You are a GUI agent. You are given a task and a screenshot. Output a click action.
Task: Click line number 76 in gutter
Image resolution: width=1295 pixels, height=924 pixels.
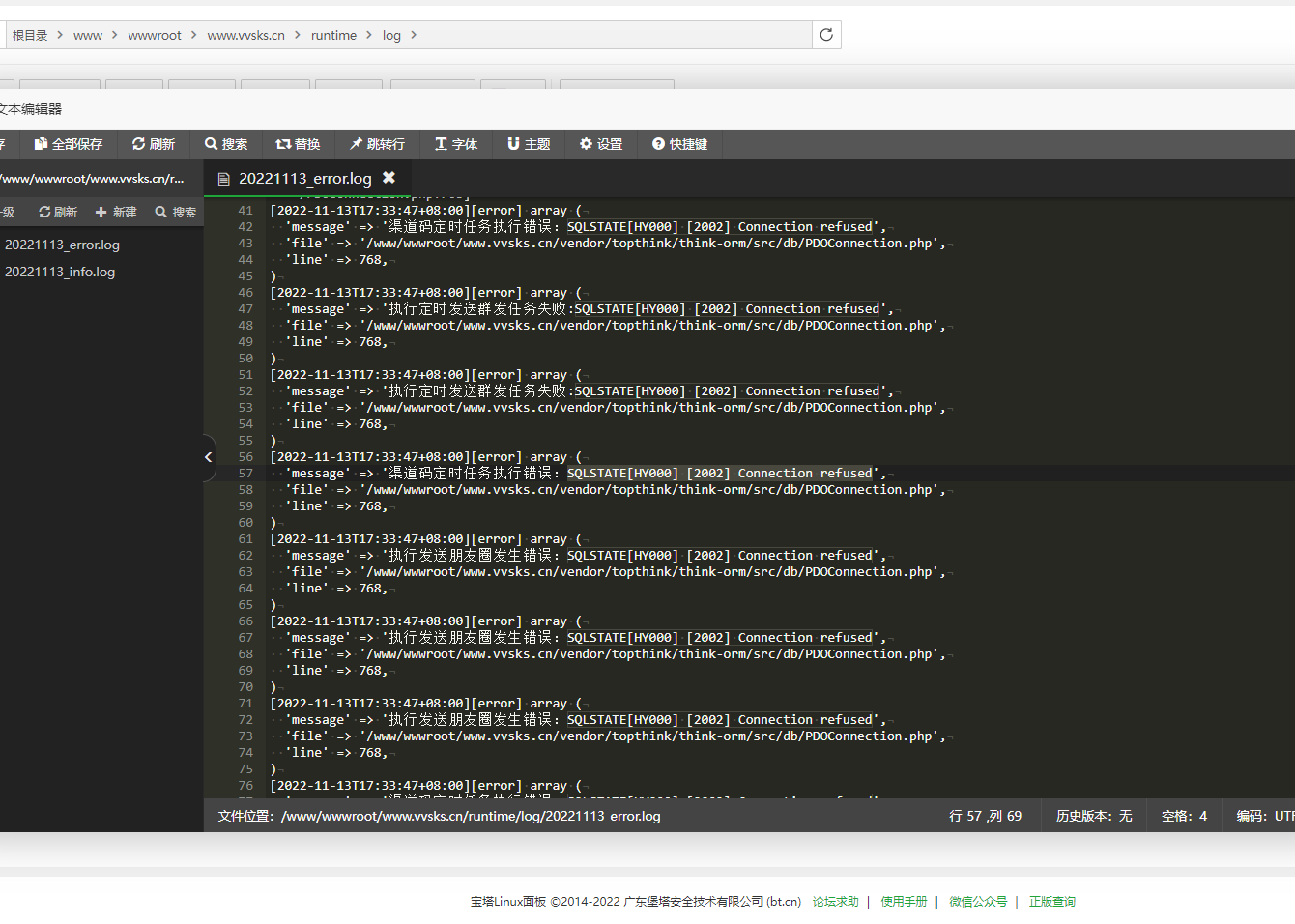[x=245, y=786]
